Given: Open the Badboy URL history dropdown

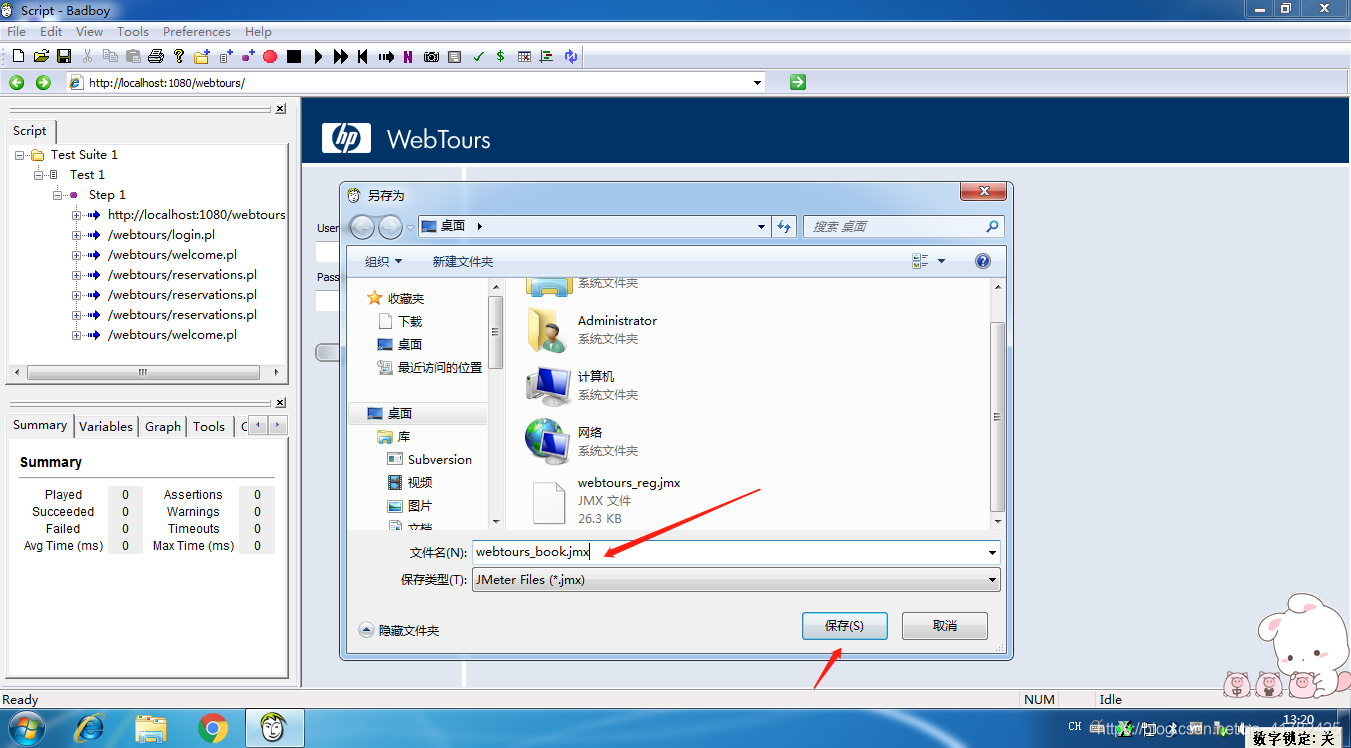Looking at the screenshot, I should [x=757, y=83].
